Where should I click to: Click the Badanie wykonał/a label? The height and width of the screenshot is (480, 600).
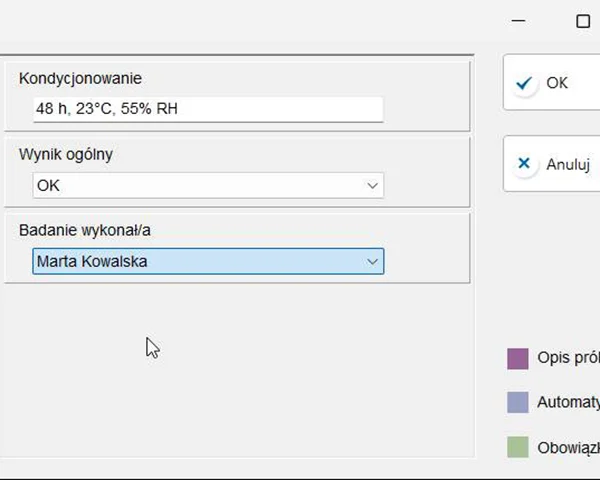[85, 230]
